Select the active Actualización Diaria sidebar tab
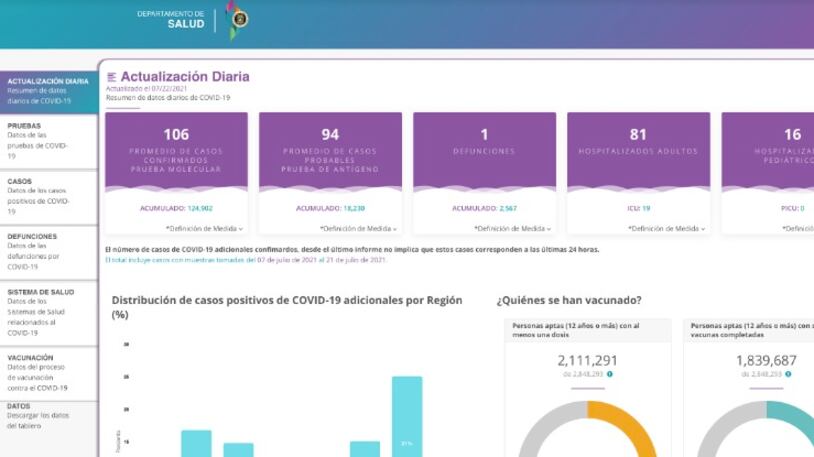 click(48, 91)
